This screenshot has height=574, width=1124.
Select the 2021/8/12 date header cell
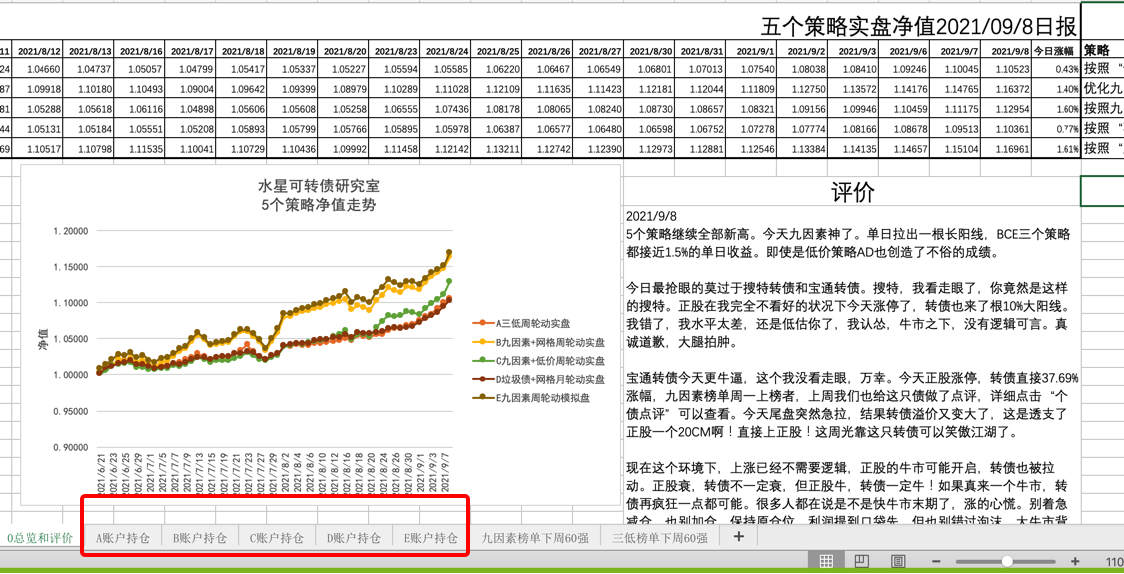click(39, 52)
